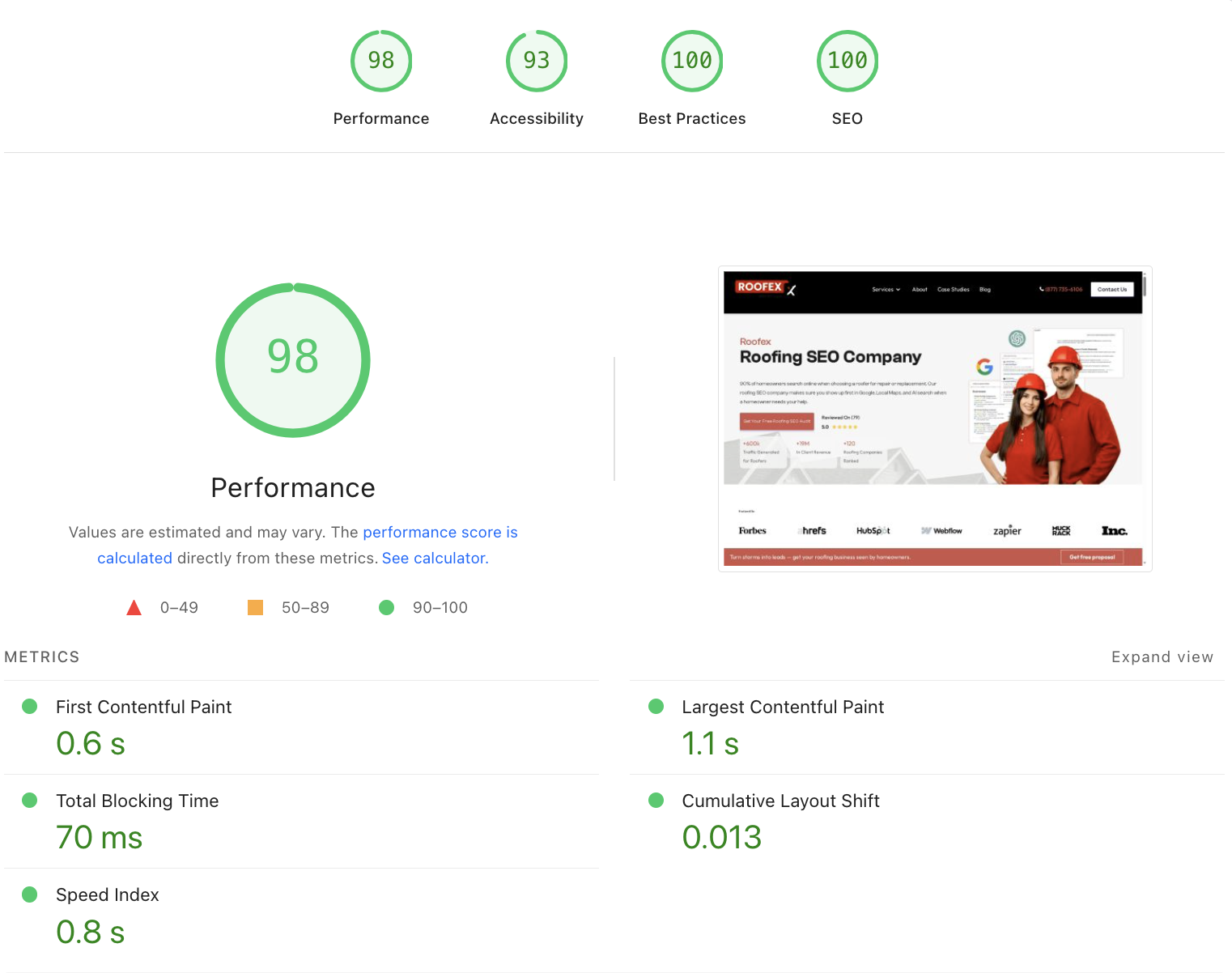
Task: Click green status dot beside First Contentful Paint
Action: [x=30, y=707]
